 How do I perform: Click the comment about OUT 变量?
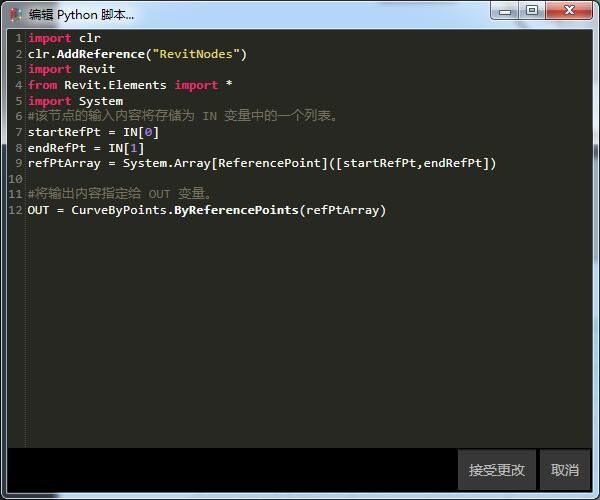tap(120, 194)
